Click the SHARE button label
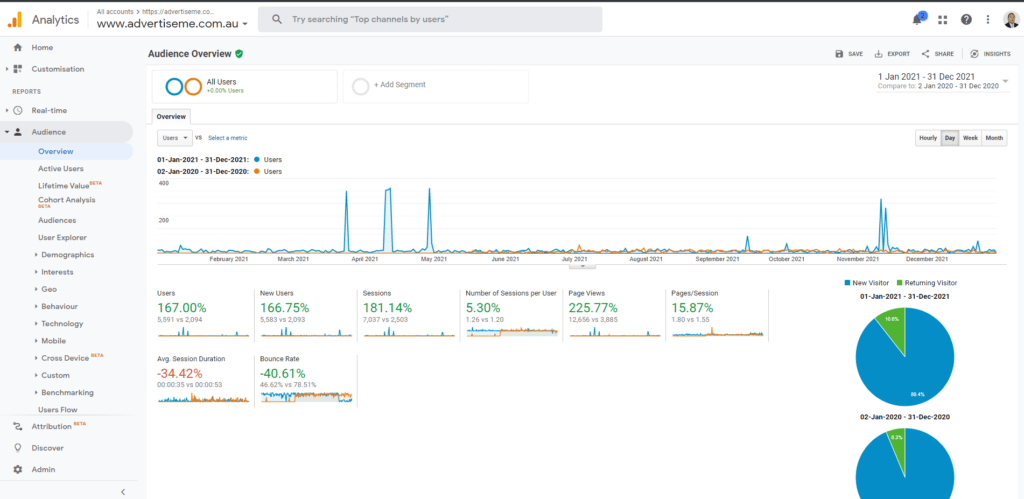This screenshot has height=499, width=1024. 944,54
